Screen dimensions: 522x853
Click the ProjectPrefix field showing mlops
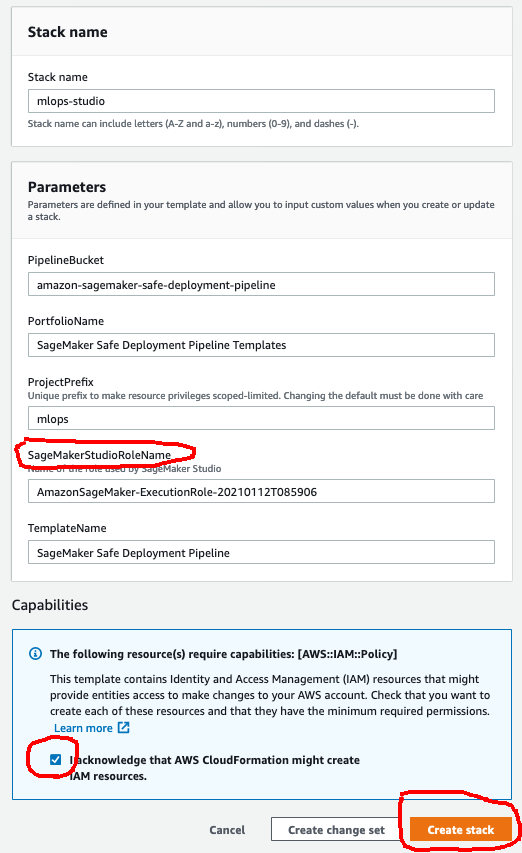(261, 418)
